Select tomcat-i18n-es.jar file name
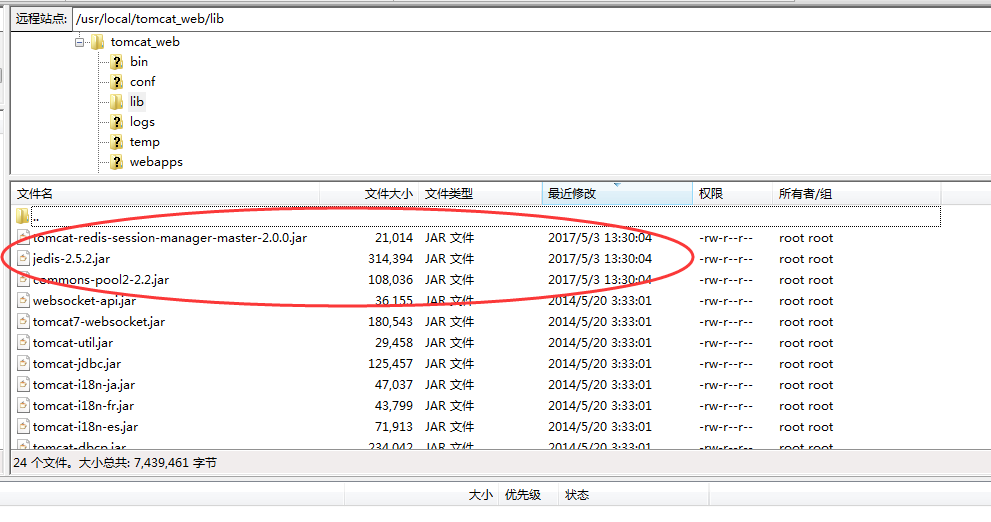The image size is (991, 522). pos(85,427)
